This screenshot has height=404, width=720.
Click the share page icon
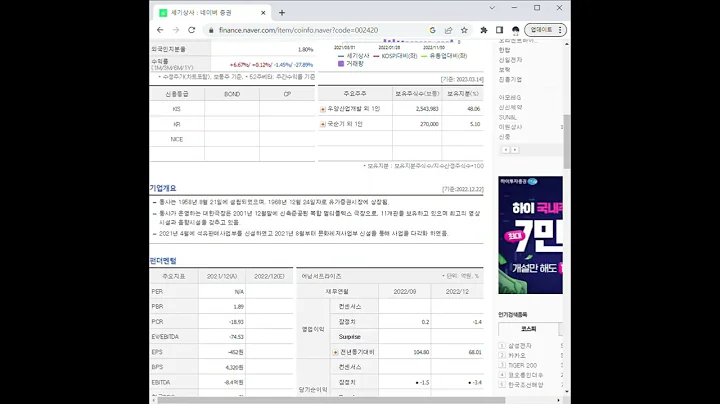click(x=448, y=30)
